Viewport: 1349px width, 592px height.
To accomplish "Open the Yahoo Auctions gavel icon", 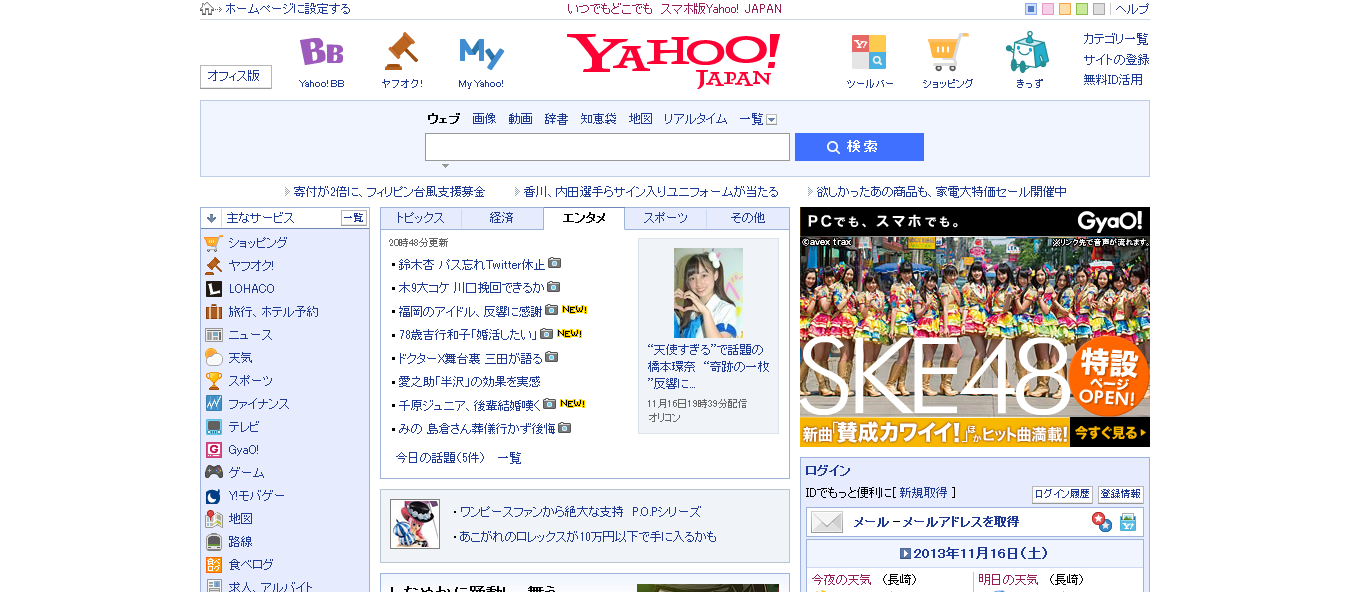I will (401, 51).
